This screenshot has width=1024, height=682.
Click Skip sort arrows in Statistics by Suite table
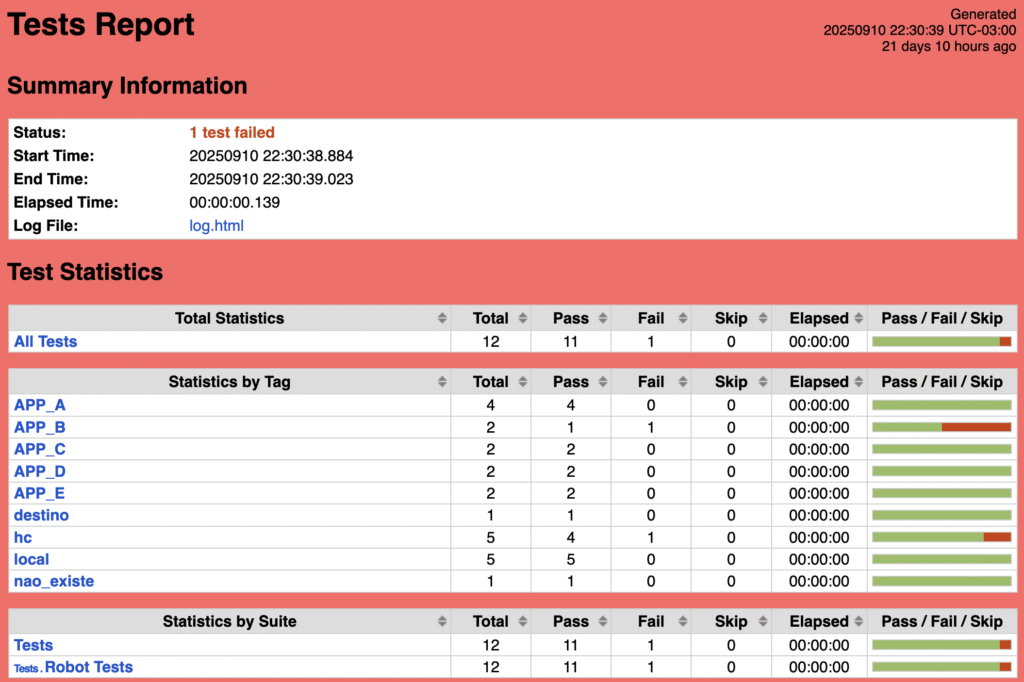761,622
